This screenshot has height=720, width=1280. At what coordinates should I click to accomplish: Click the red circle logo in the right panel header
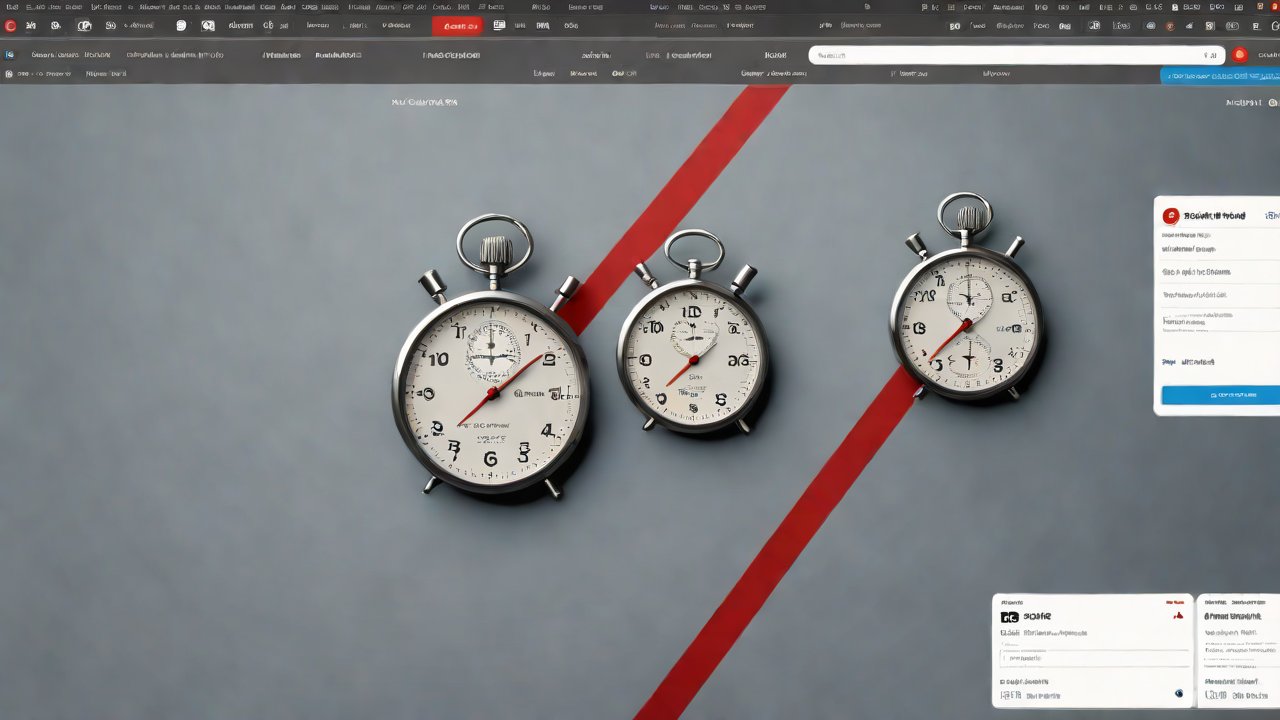pos(1171,215)
